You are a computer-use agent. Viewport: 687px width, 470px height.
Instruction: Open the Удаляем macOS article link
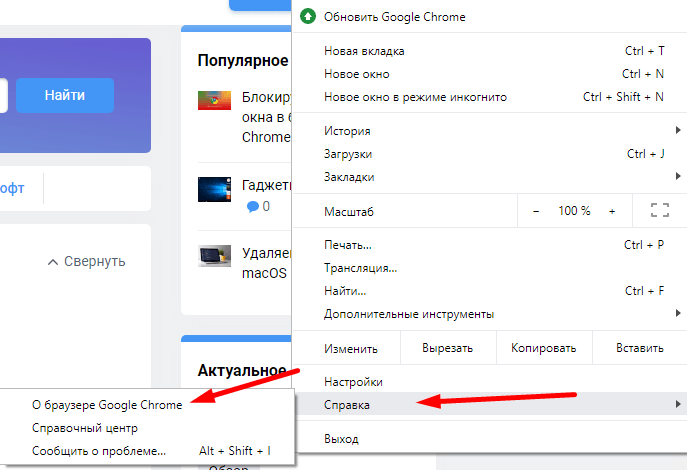pyautogui.click(x=266, y=263)
